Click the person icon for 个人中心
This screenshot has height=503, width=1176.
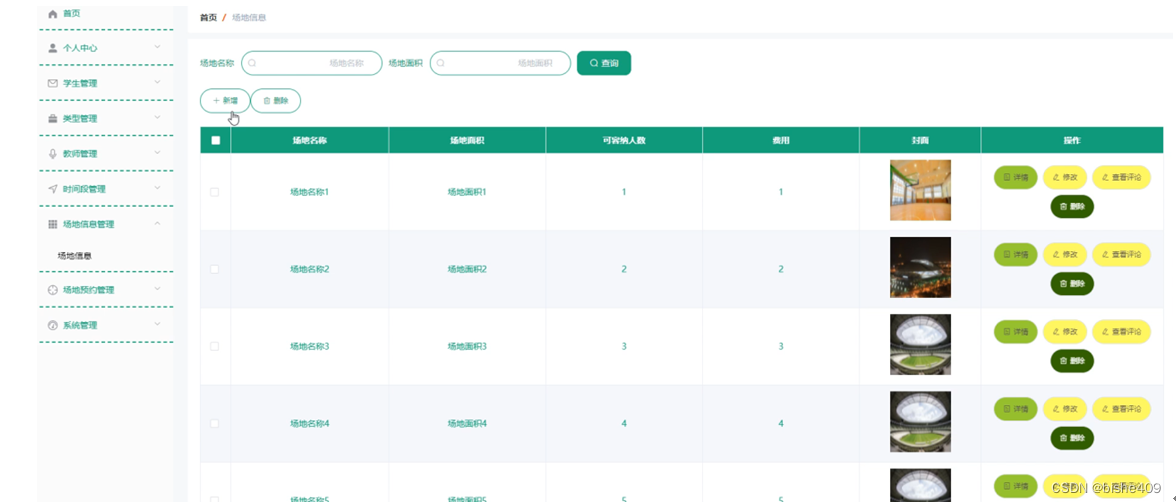(x=52, y=48)
